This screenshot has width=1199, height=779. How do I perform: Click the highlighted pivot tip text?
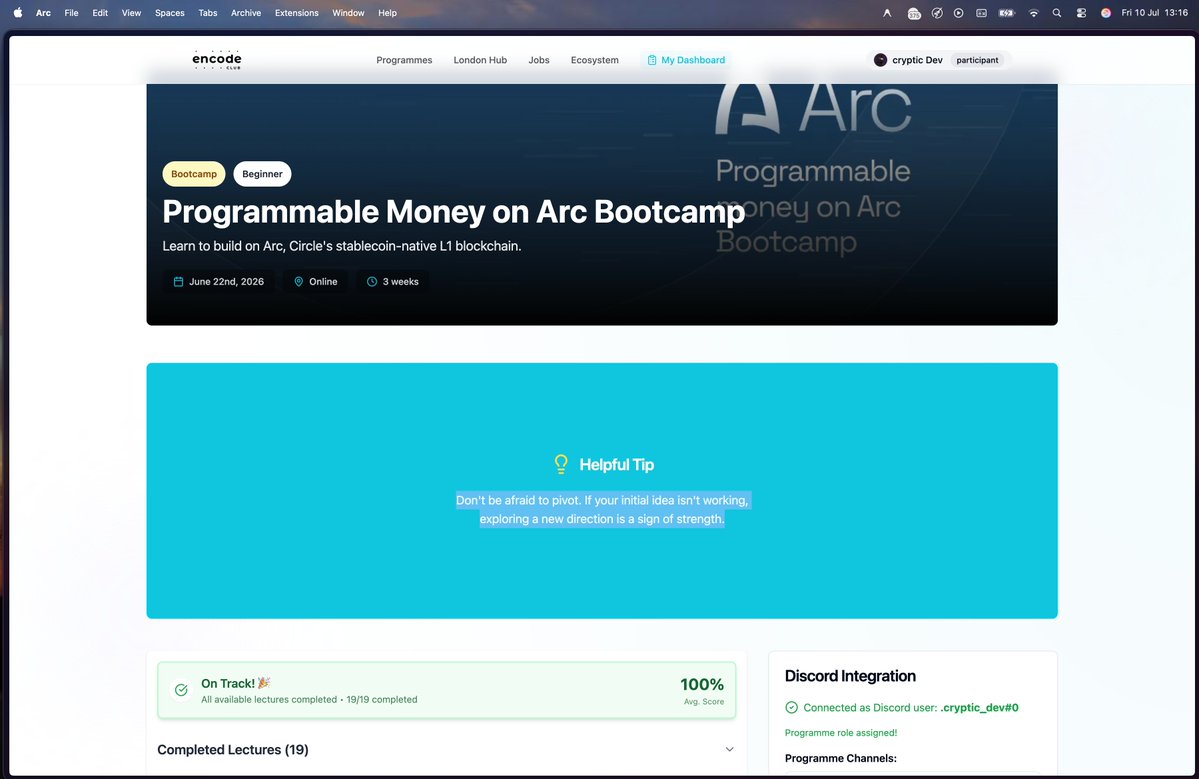point(602,509)
